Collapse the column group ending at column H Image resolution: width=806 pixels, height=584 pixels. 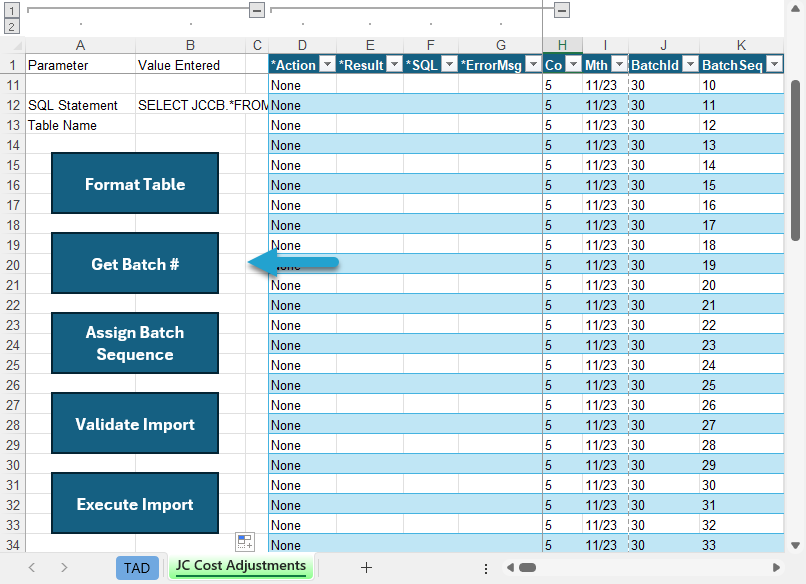[562, 10]
